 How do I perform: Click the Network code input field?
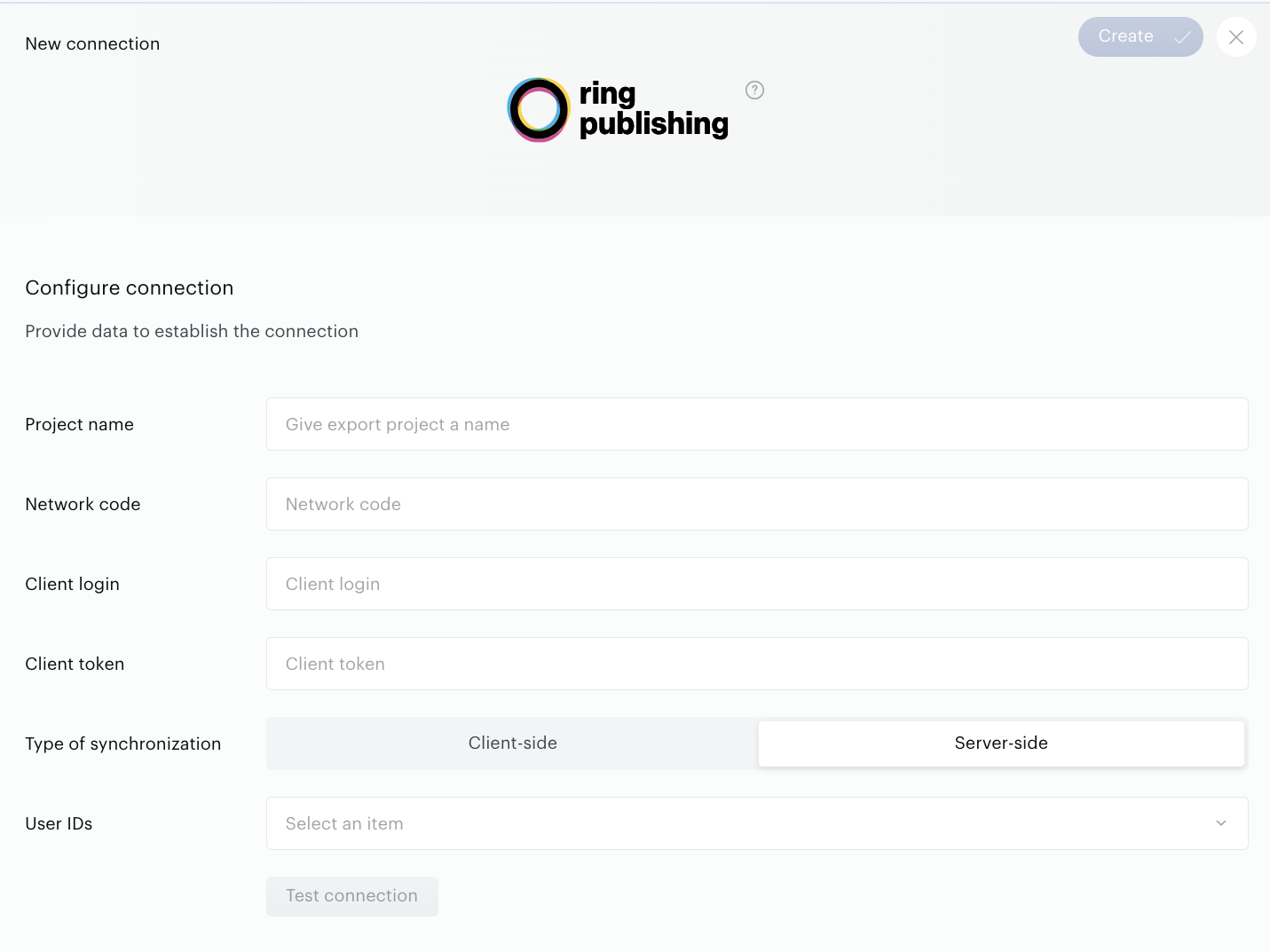757,504
